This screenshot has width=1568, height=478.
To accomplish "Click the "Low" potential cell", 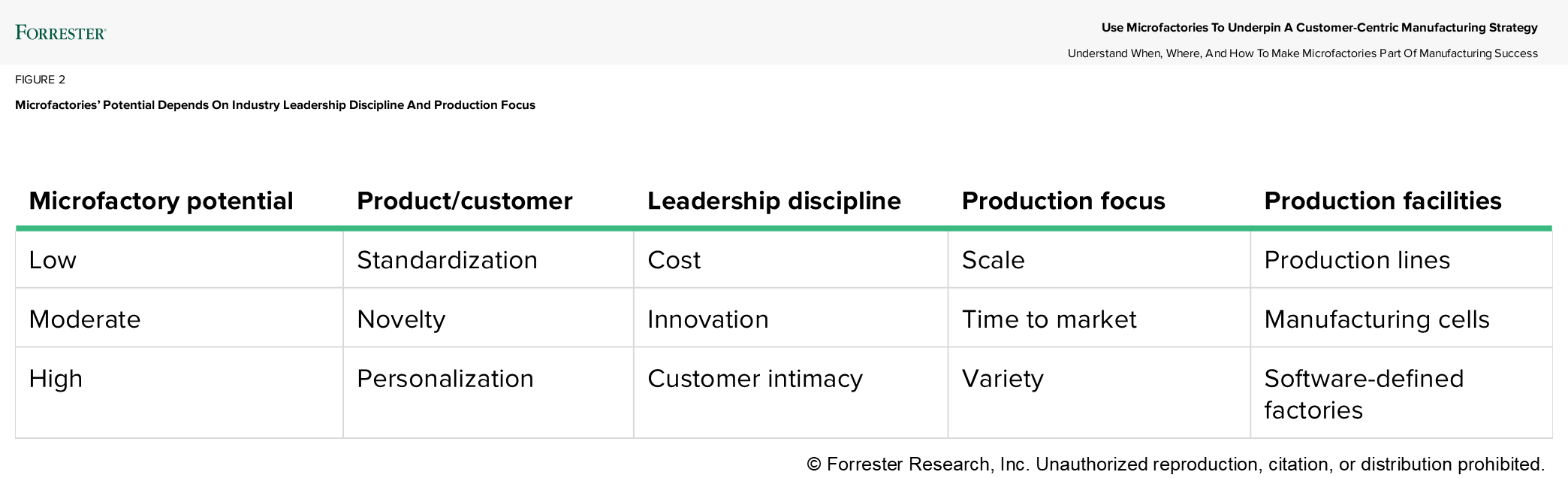I will [x=53, y=260].
